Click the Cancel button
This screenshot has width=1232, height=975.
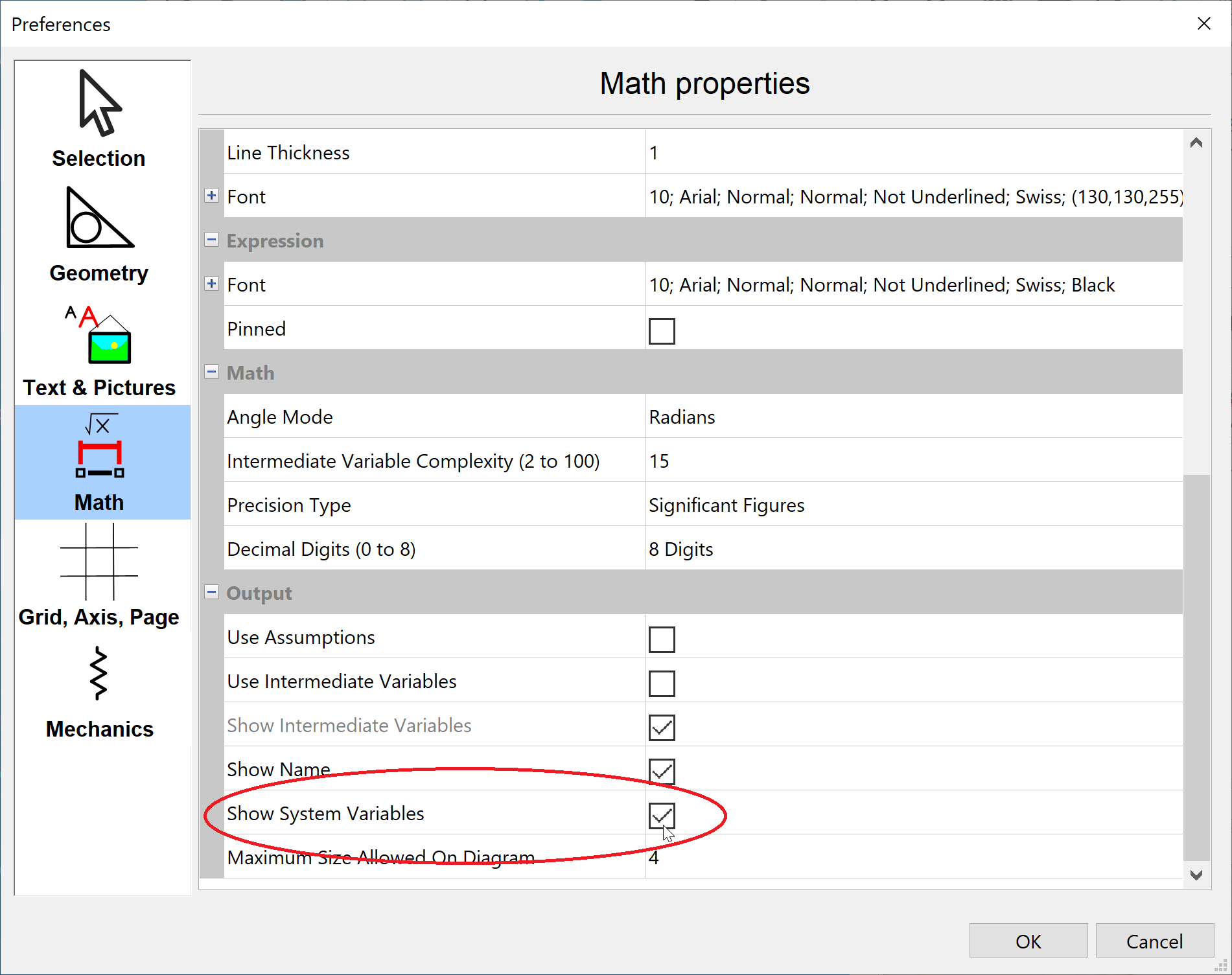1154,941
